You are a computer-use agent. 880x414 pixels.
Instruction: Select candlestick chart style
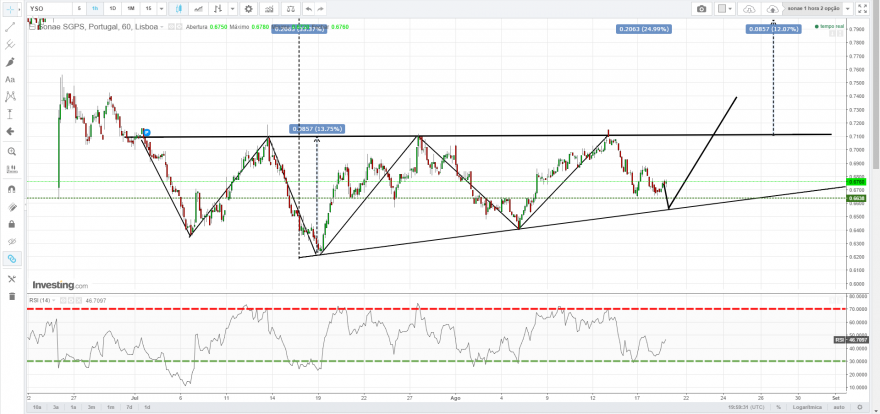[x=179, y=9]
